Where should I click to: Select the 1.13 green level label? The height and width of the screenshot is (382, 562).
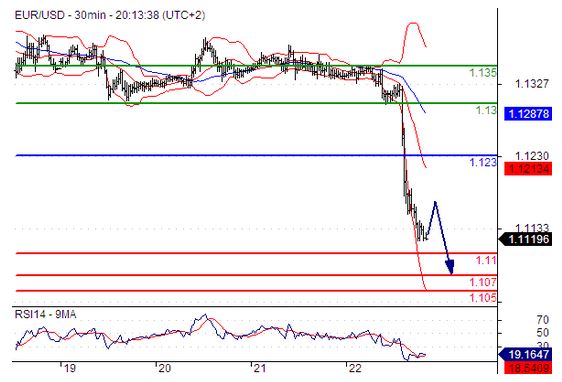pyautogui.click(x=486, y=110)
